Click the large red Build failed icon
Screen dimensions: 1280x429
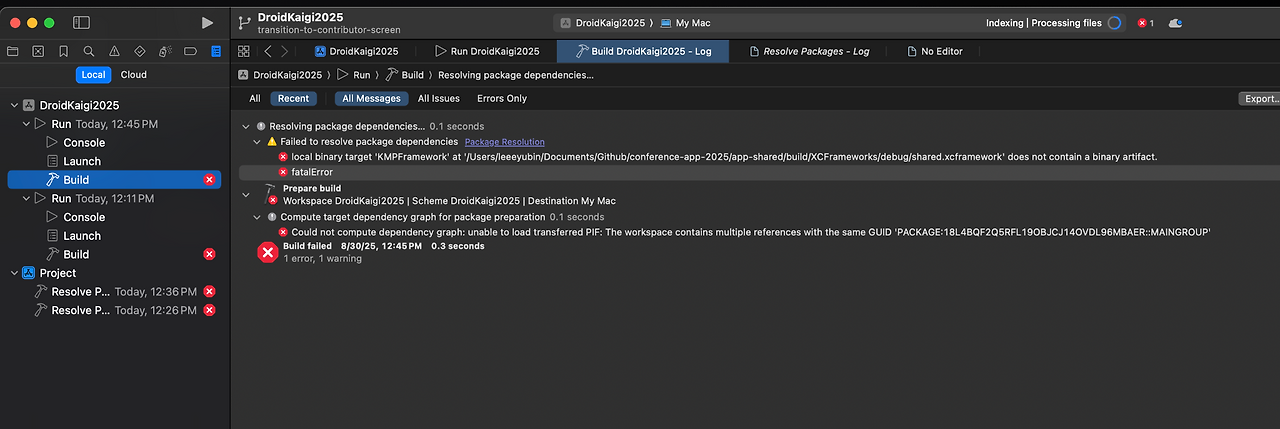click(267, 252)
